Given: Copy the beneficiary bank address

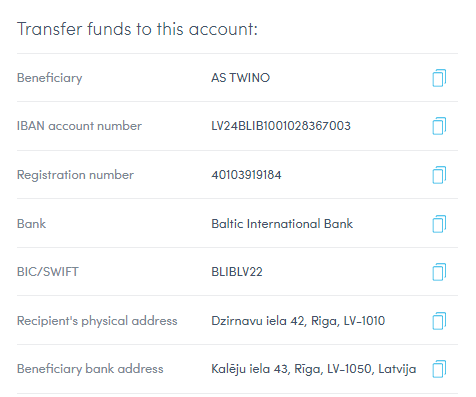Looking at the screenshot, I should click(439, 369).
